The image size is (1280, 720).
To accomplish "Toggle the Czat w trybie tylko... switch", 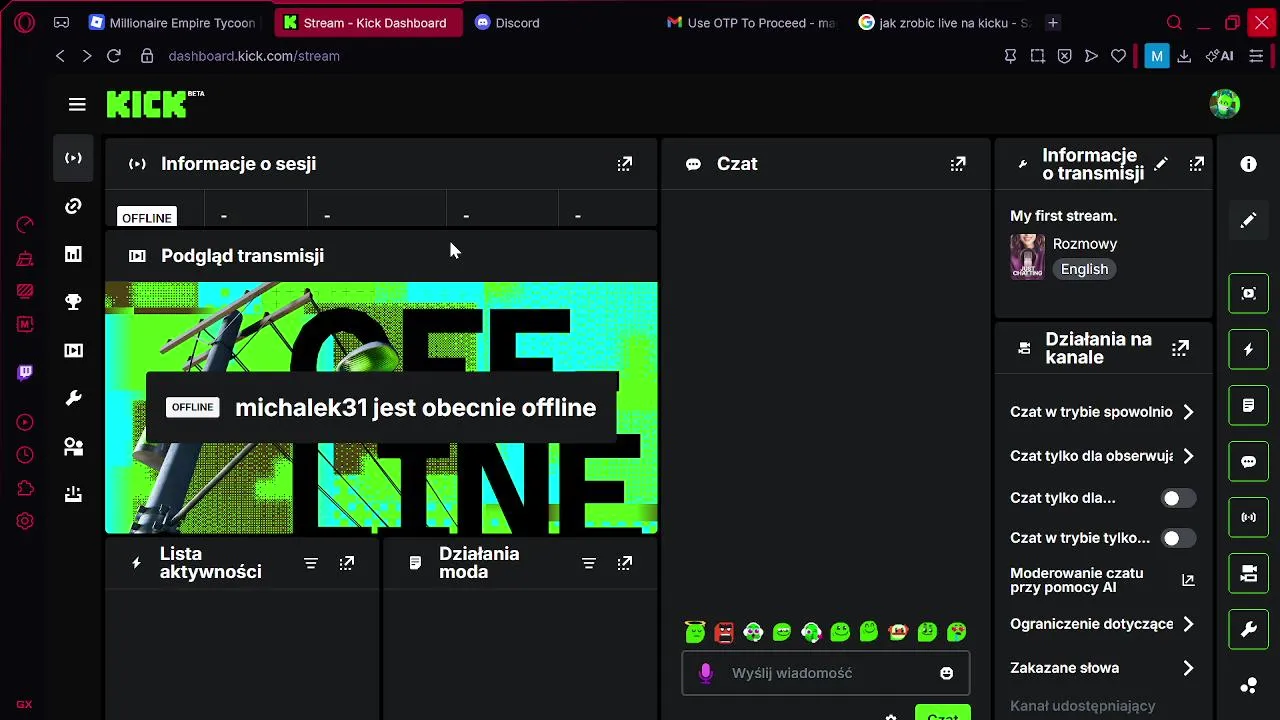I will 1178,538.
